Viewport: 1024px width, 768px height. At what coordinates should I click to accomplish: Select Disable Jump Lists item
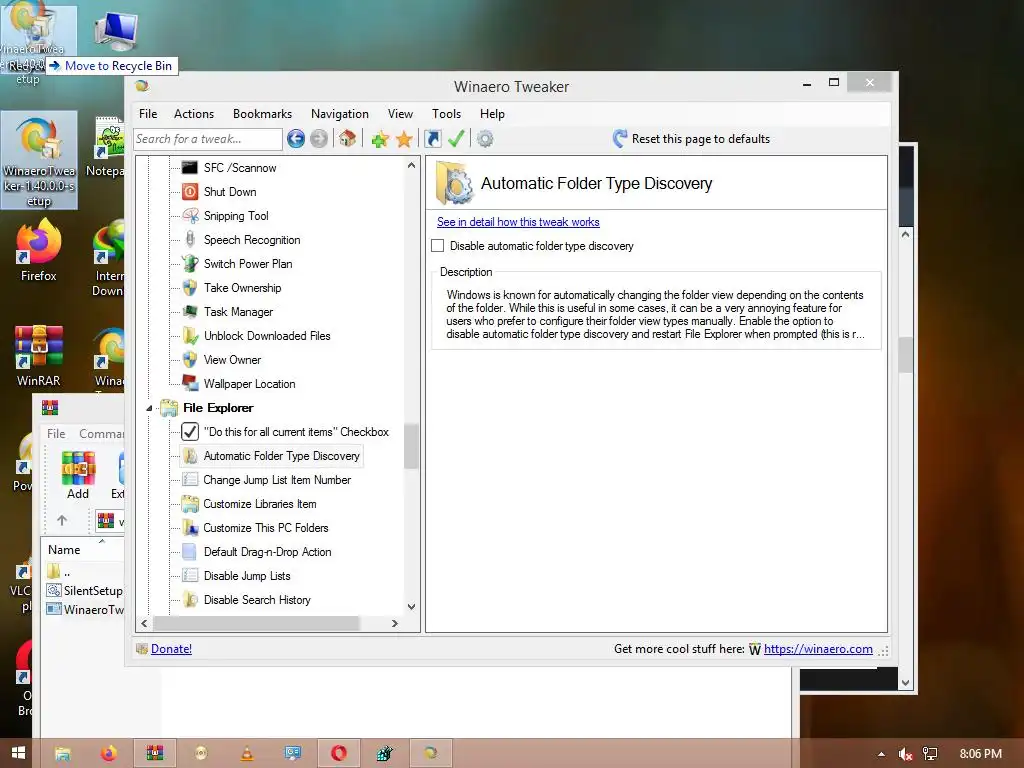247,576
